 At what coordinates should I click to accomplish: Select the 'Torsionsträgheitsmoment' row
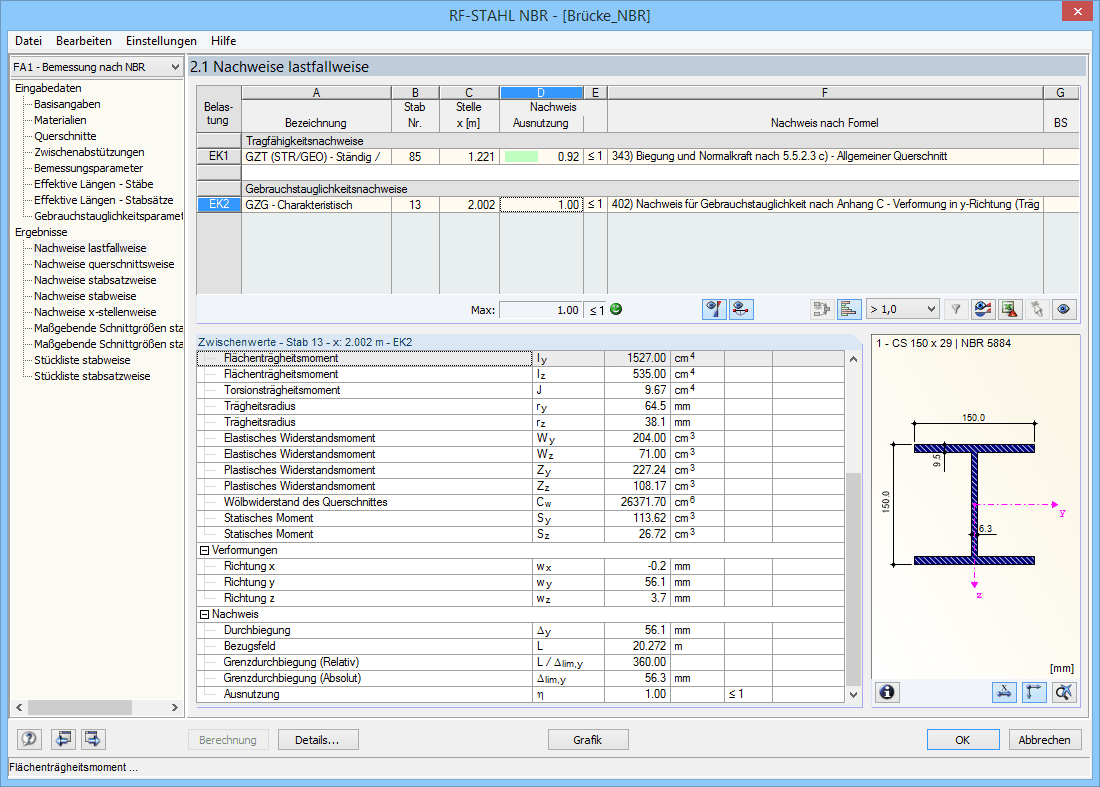pyautogui.click(x=521, y=390)
